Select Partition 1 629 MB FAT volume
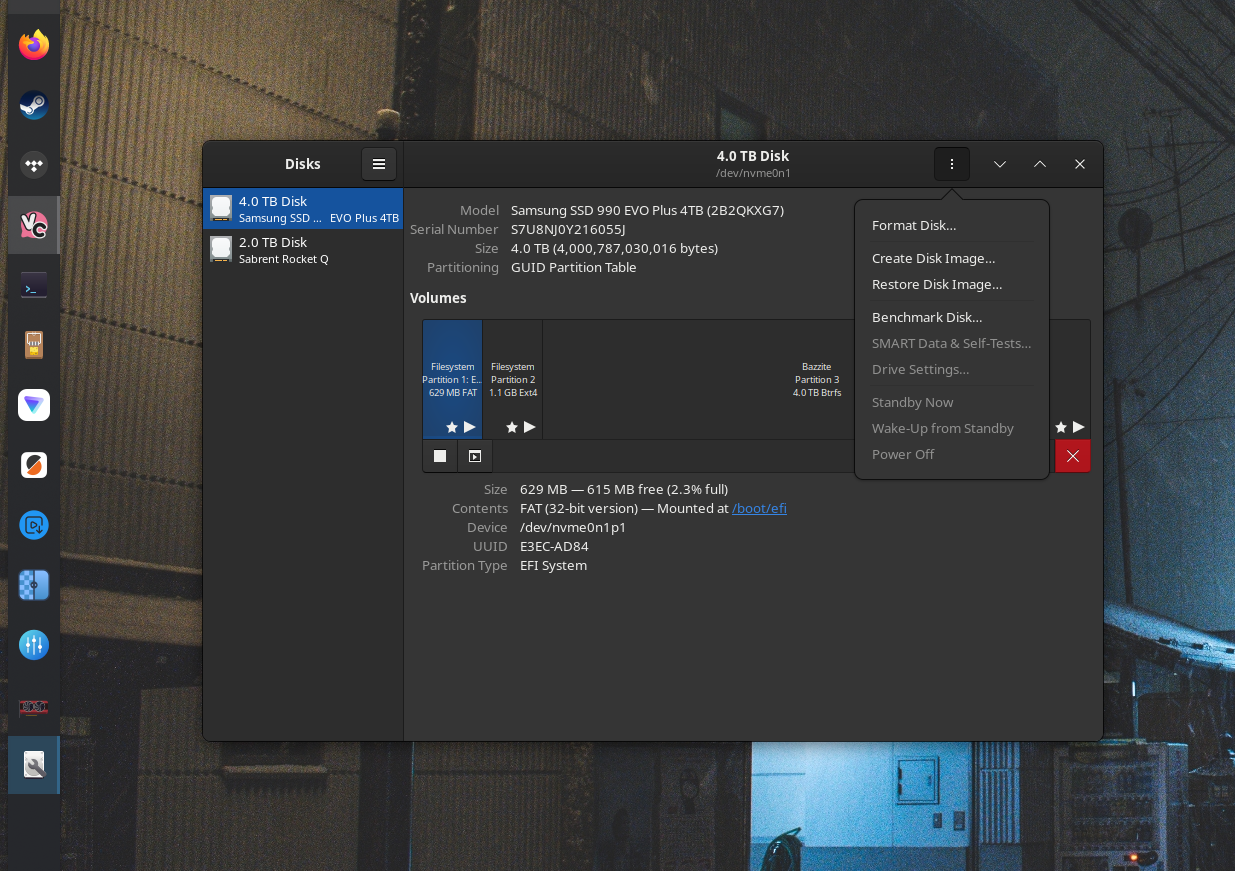 pyautogui.click(x=452, y=379)
